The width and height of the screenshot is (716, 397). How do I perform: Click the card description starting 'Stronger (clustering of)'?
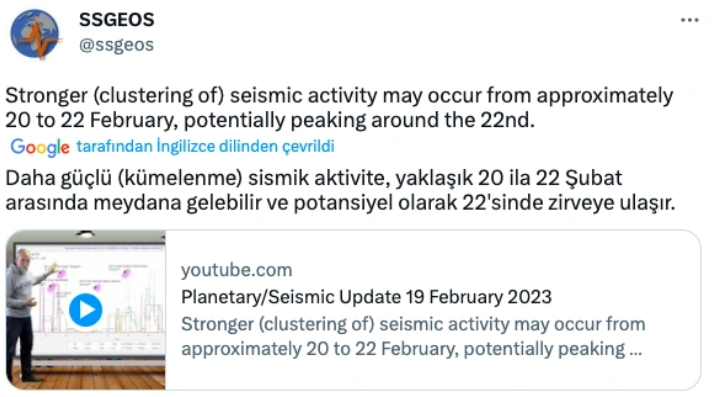click(x=413, y=336)
